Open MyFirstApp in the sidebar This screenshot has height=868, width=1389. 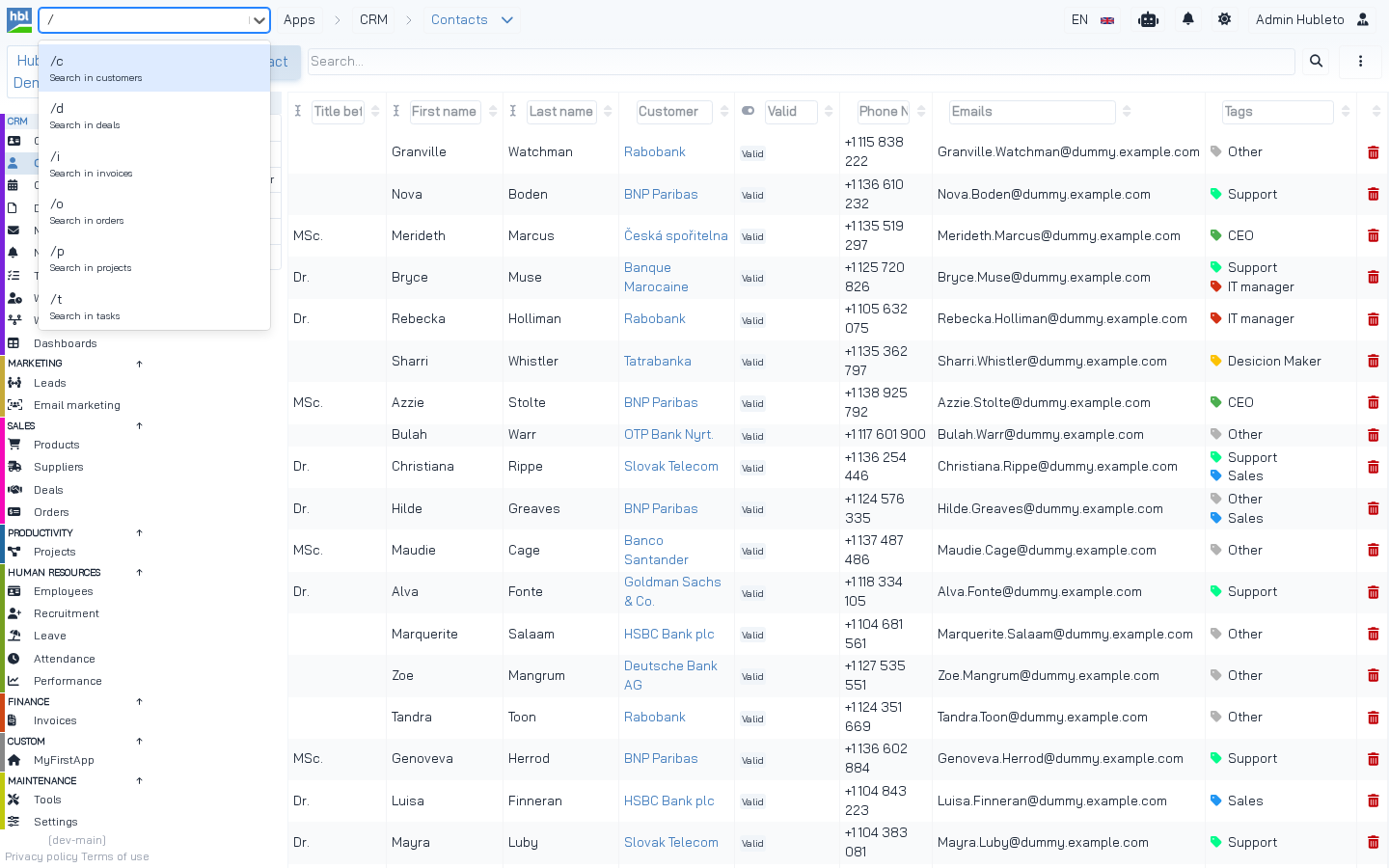(64, 760)
